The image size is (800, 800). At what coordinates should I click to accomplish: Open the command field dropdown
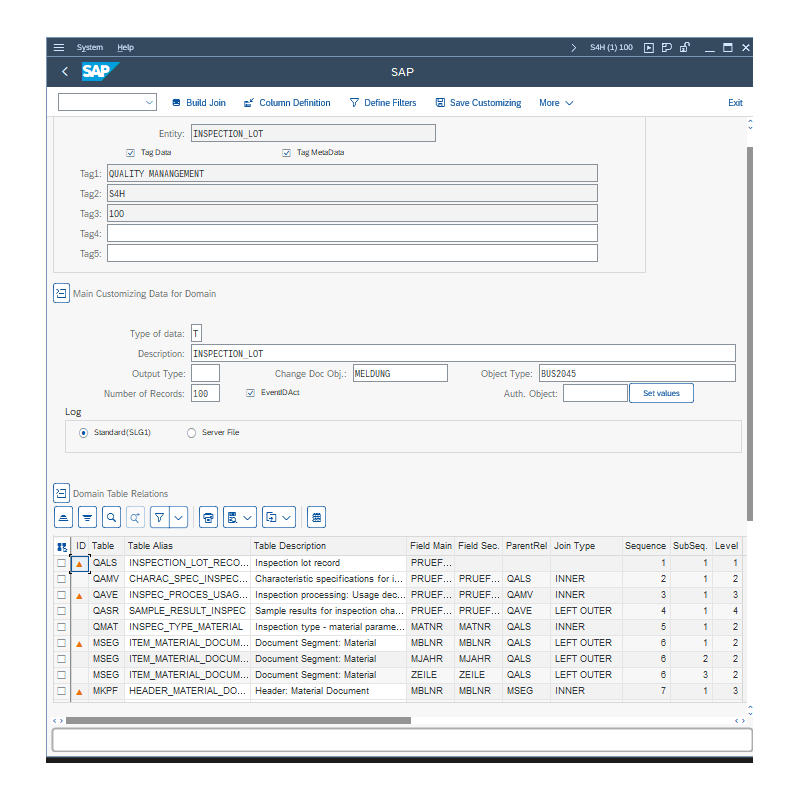(150, 102)
